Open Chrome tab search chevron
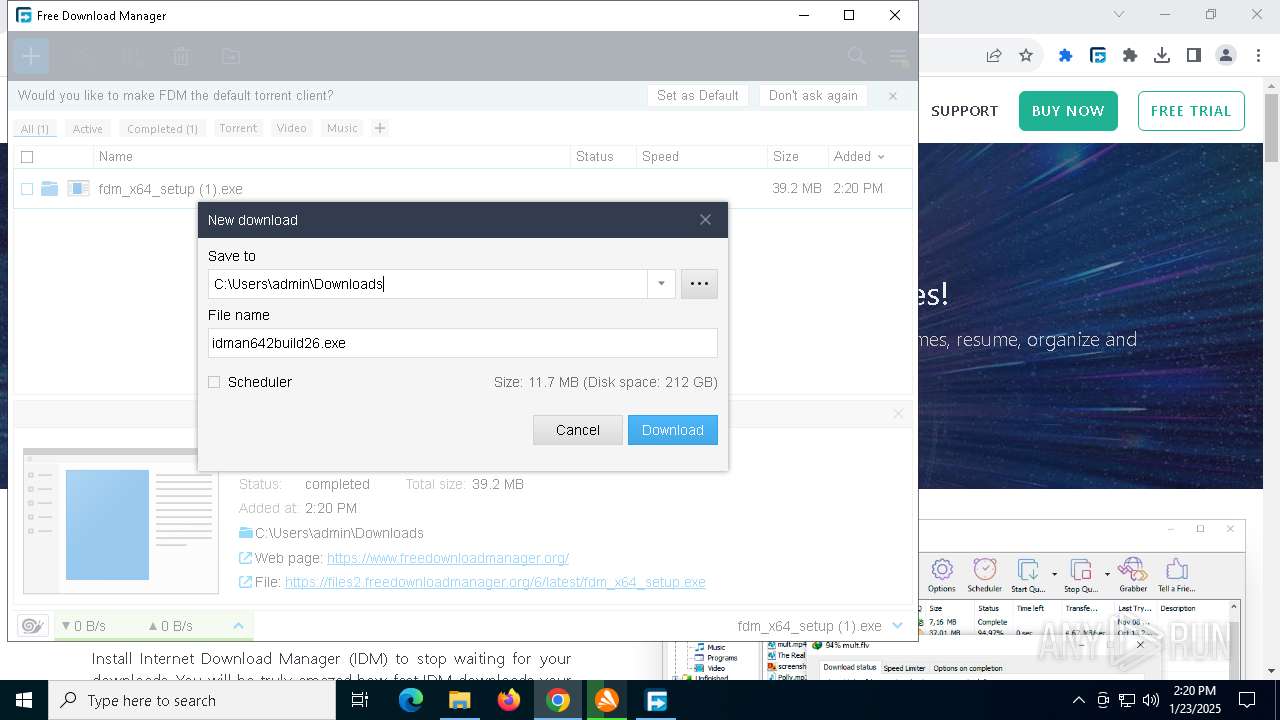Screen dimensions: 1280x720 pyautogui.click(x=1119, y=14)
